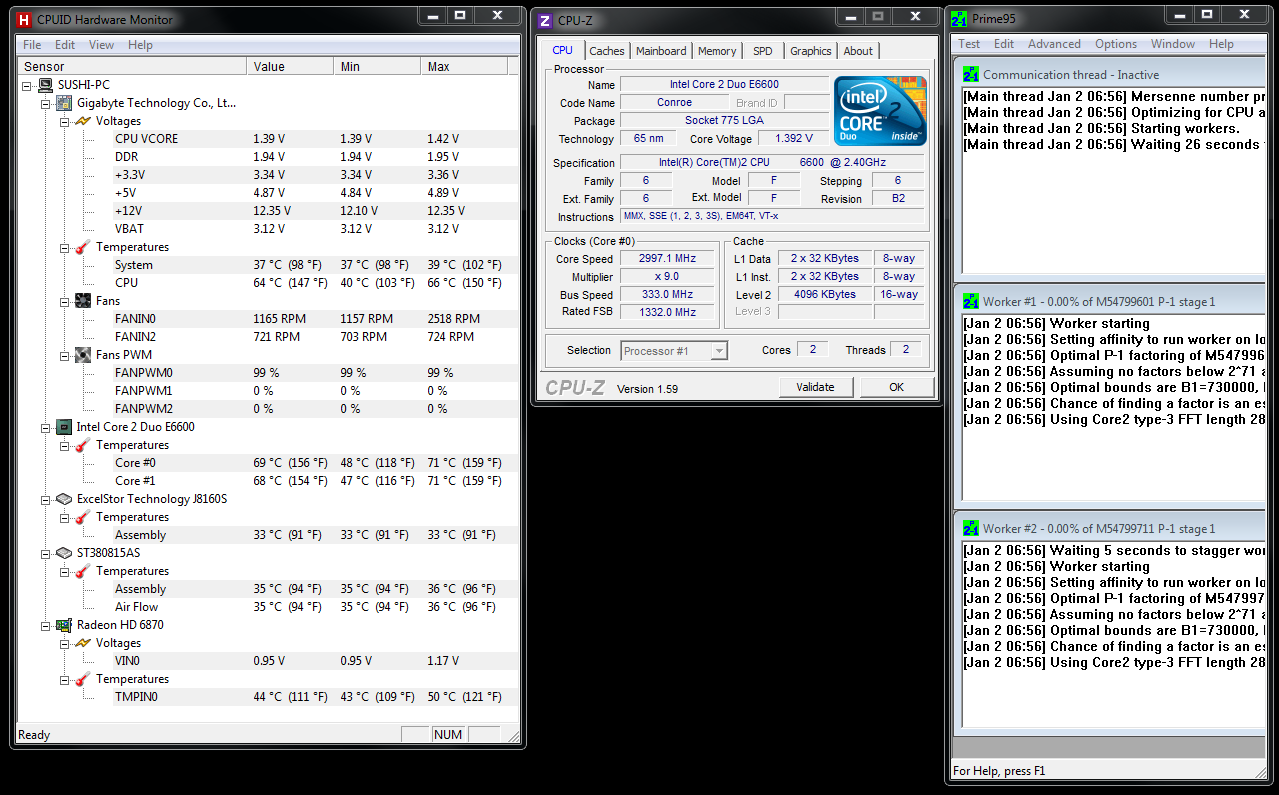Click the Name field showing Intel Core 2 Duo E6600
Viewport: 1279px width, 795px height.
click(x=724, y=85)
